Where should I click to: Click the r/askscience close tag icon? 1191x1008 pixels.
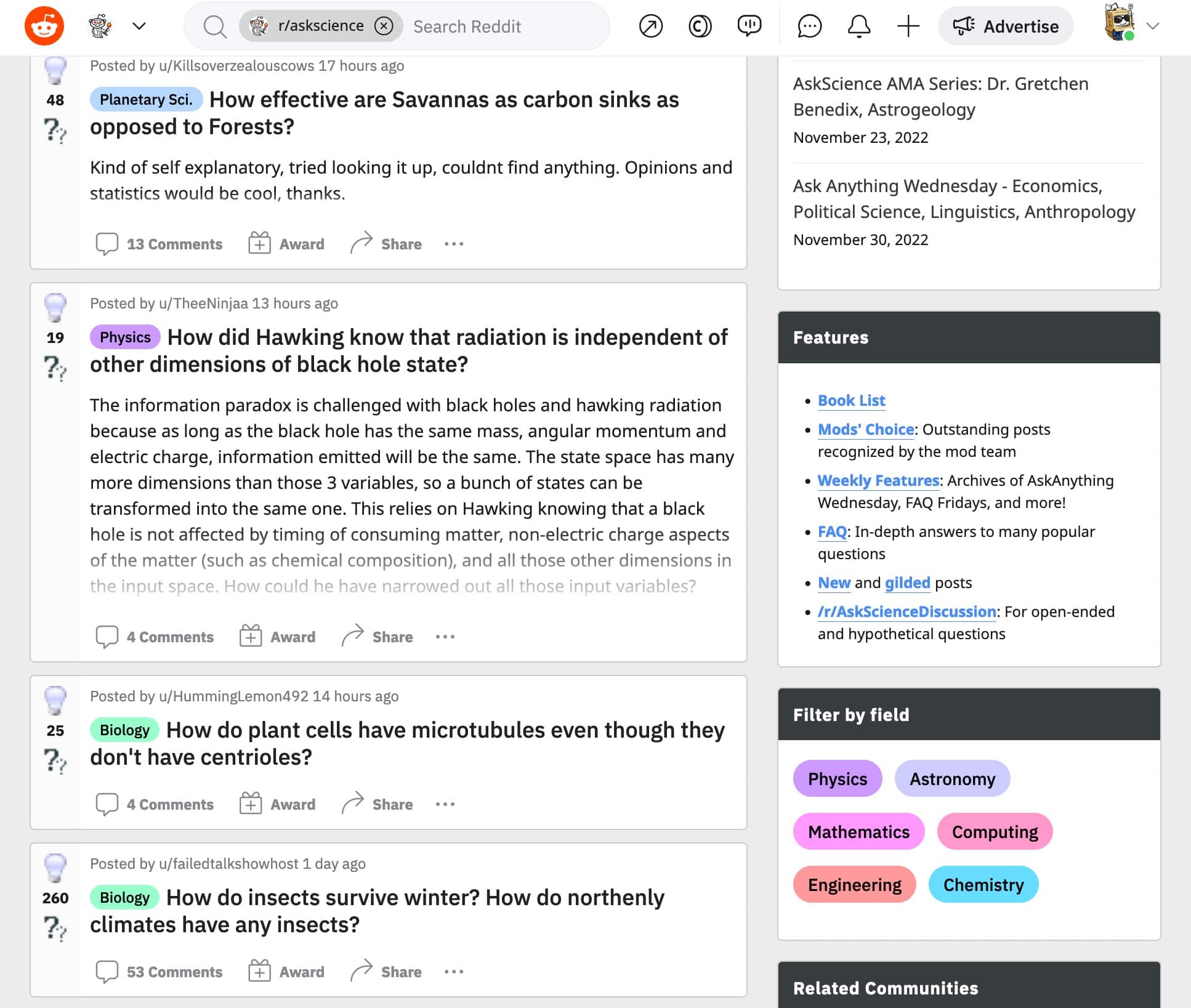385,27
